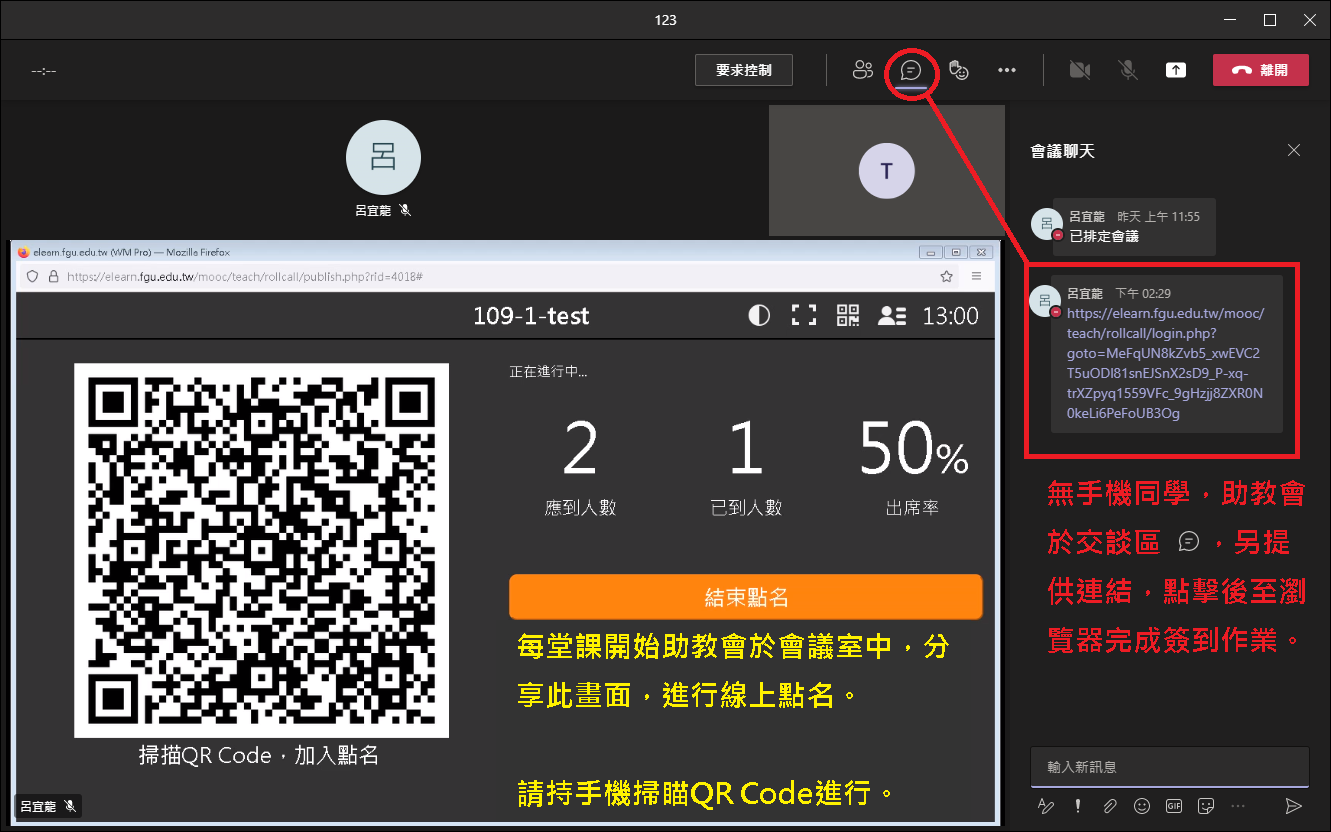This screenshot has width=1331, height=832.
Task: Attach a file with paperclip icon
Action: tap(1109, 805)
